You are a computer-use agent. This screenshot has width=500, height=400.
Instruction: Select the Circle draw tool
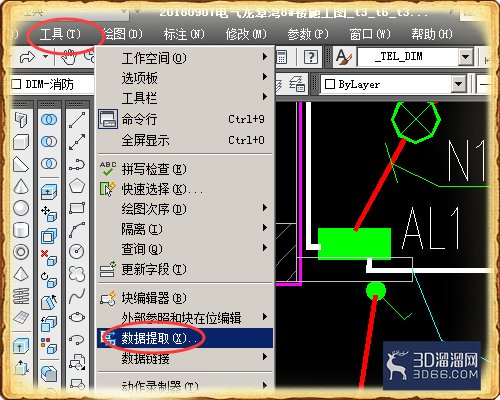pyautogui.click(x=77, y=252)
